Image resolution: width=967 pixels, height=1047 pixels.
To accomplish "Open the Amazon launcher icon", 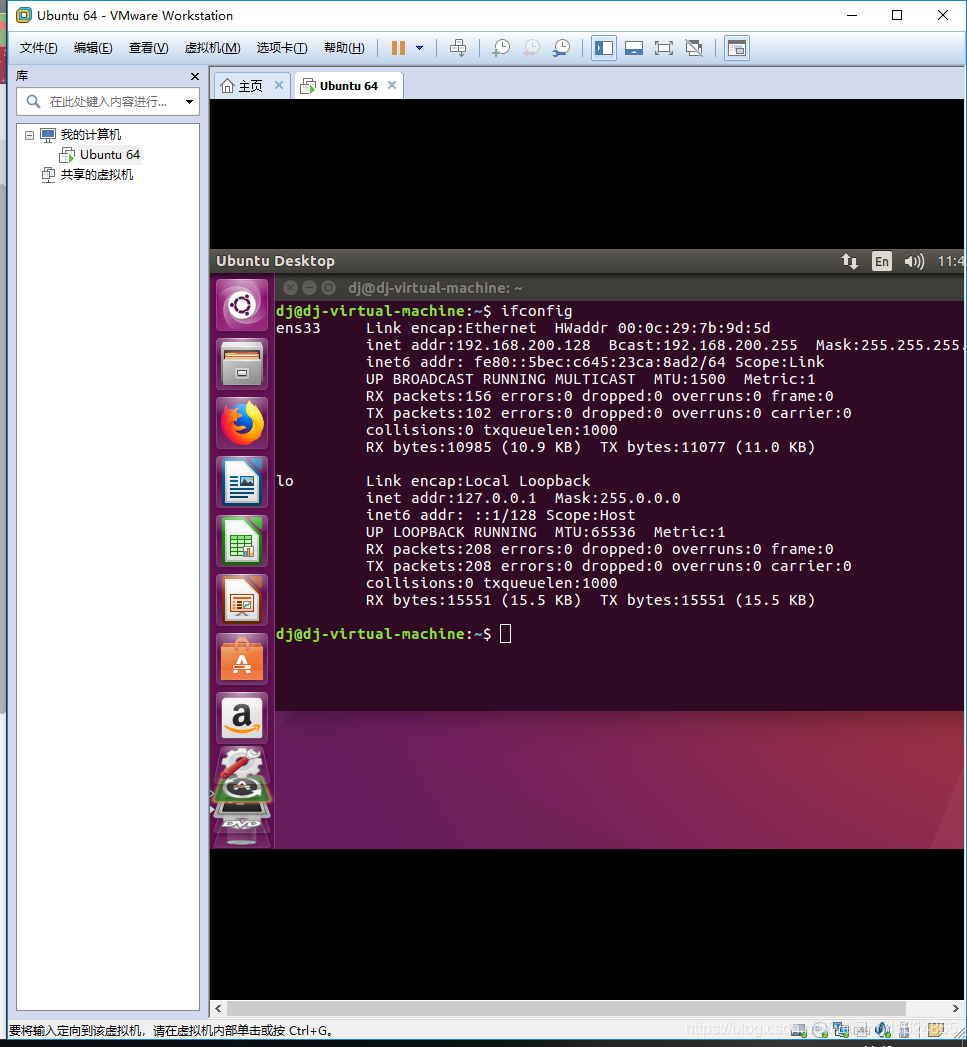I will pos(242,718).
